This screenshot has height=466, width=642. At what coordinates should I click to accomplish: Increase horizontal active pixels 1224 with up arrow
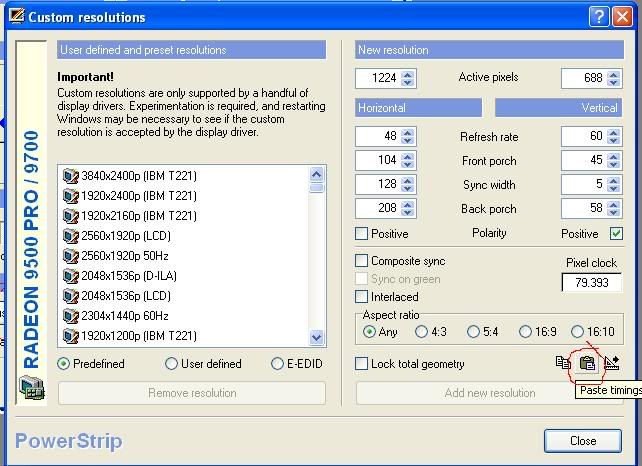pyautogui.click(x=407, y=74)
